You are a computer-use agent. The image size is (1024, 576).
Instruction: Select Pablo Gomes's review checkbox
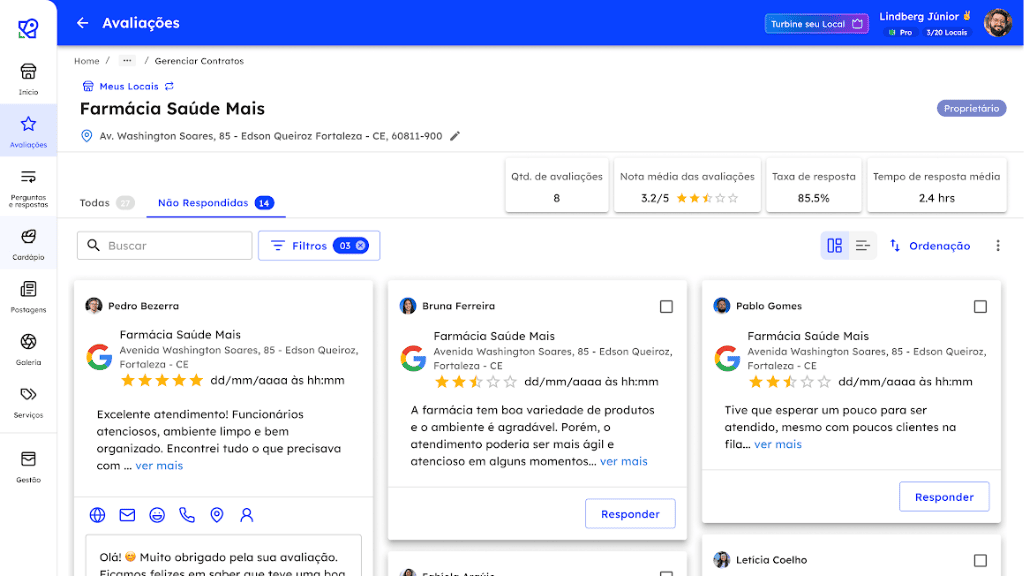point(980,306)
